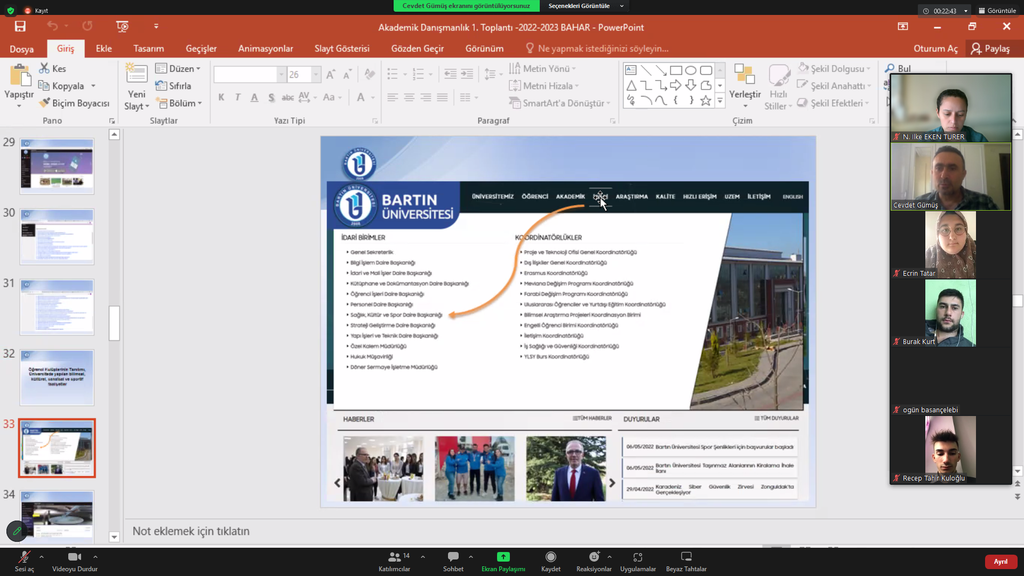Image resolution: width=1024 pixels, height=576 pixels.
Task: Click the notes area 'Not eklemek için tıklatın'
Action: pos(191,531)
